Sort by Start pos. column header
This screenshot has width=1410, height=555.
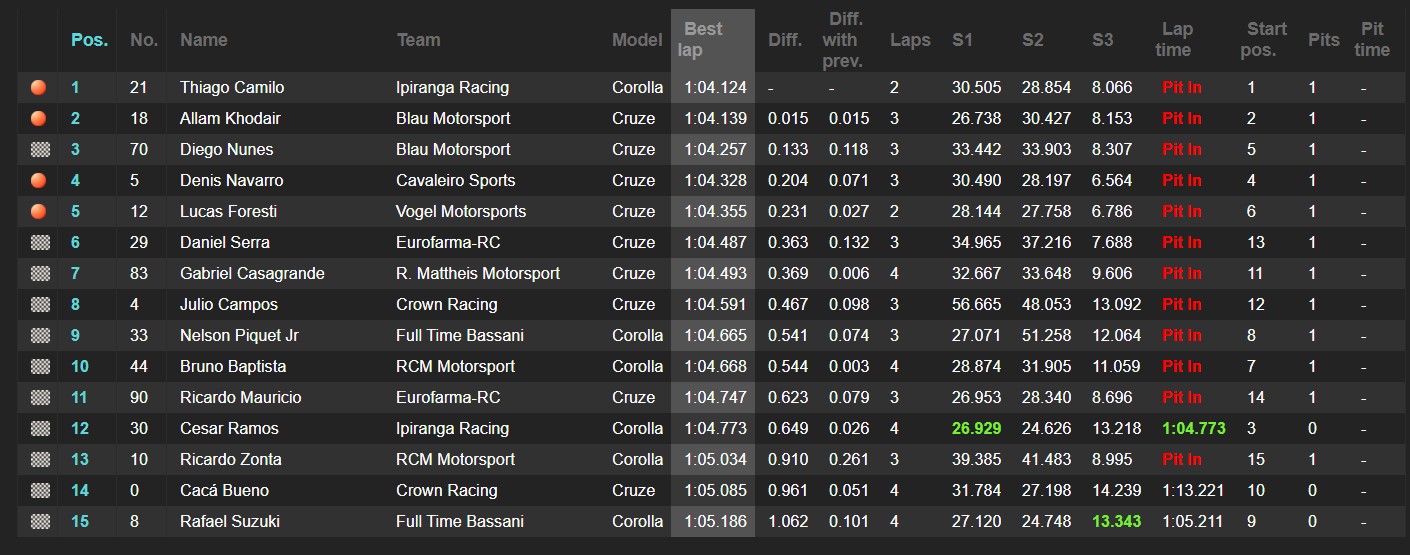[1265, 39]
